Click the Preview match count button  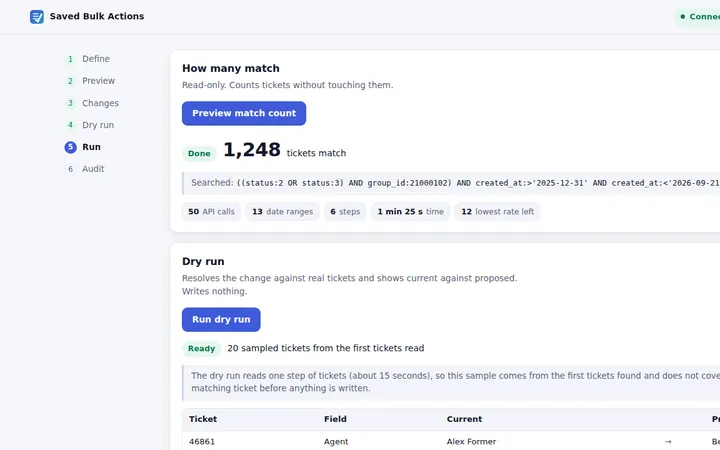[x=244, y=113]
